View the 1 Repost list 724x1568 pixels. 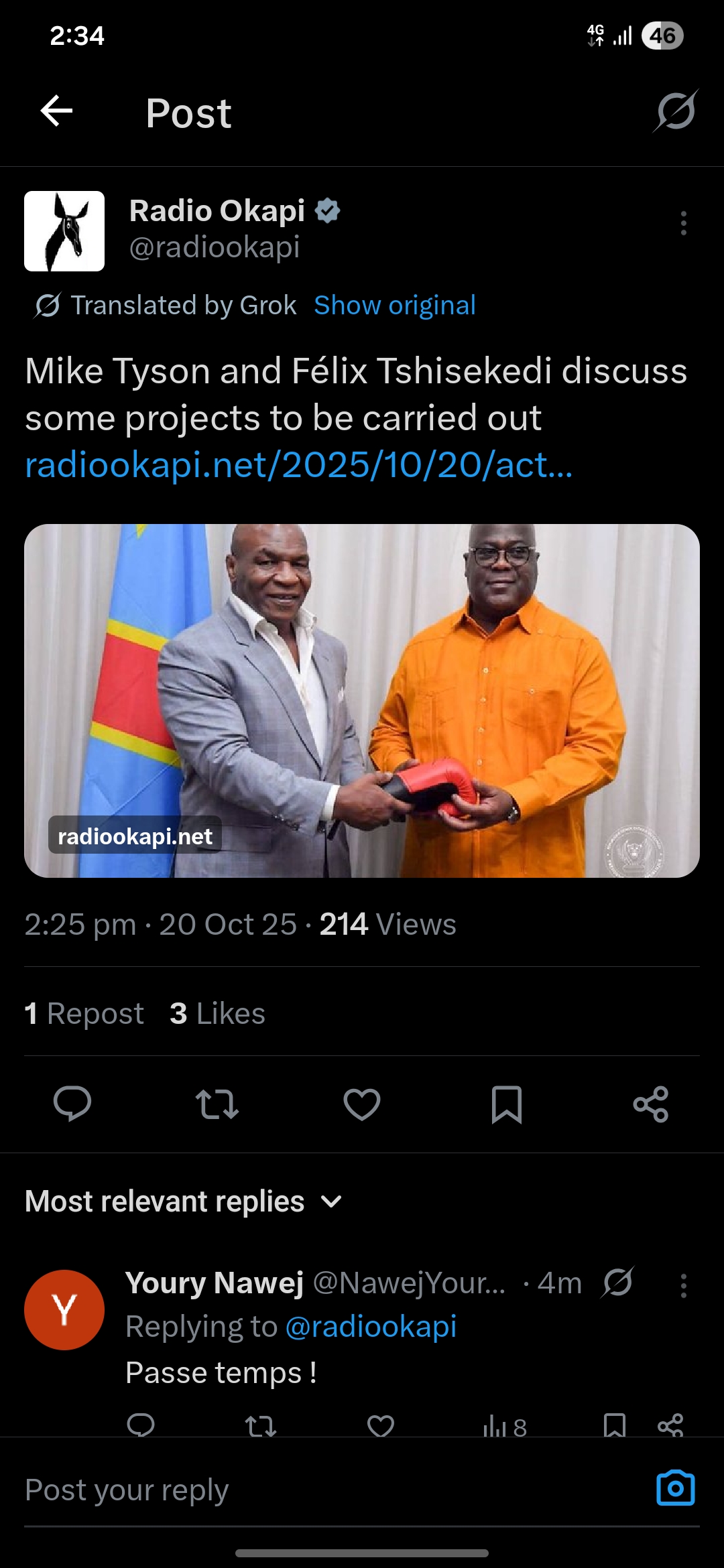click(84, 1013)
